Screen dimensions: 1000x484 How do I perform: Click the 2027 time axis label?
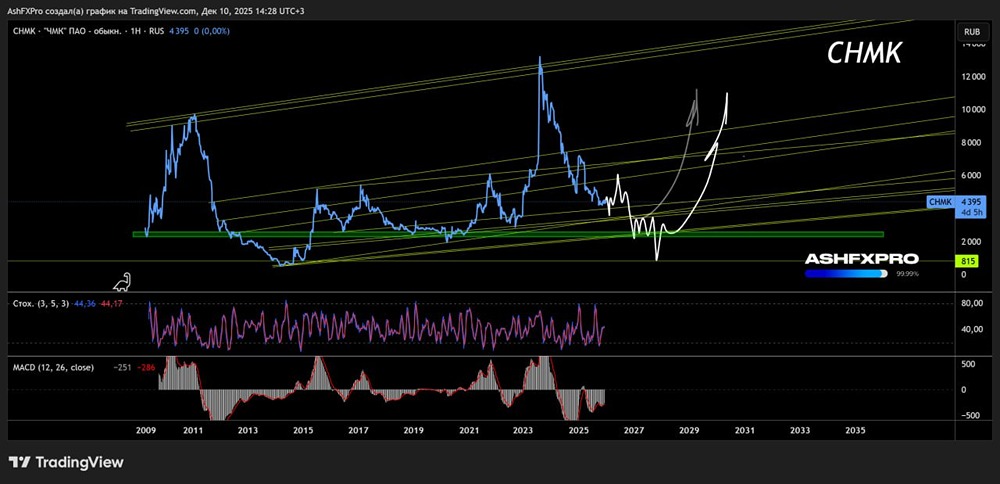coord(635,430)
